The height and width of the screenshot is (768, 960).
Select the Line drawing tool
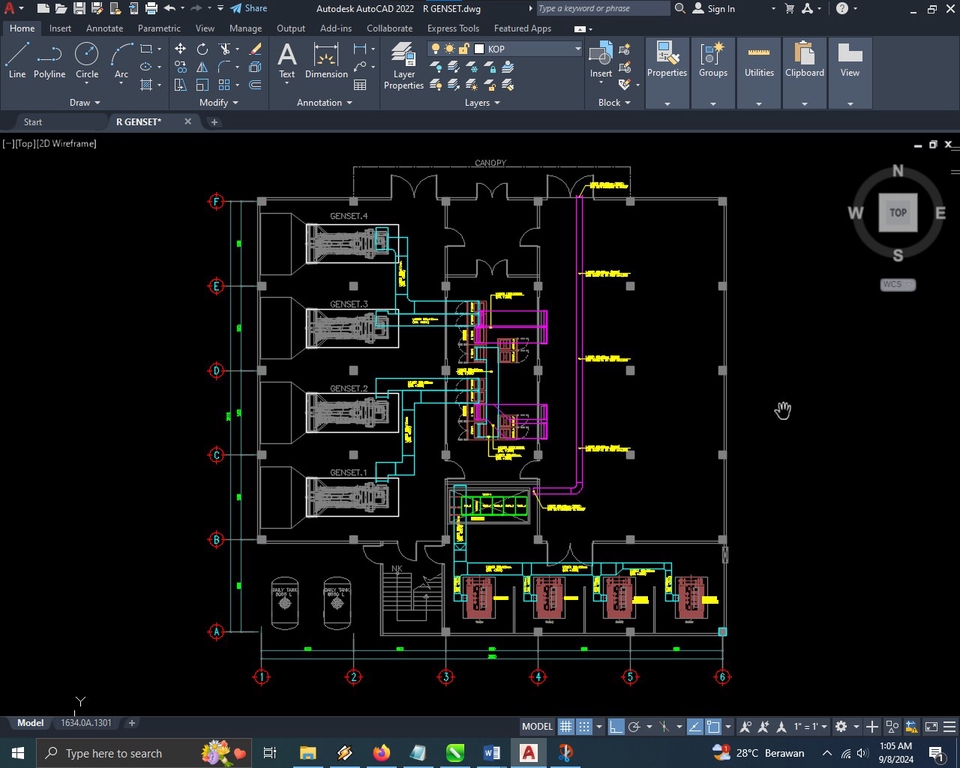point(17,61)
